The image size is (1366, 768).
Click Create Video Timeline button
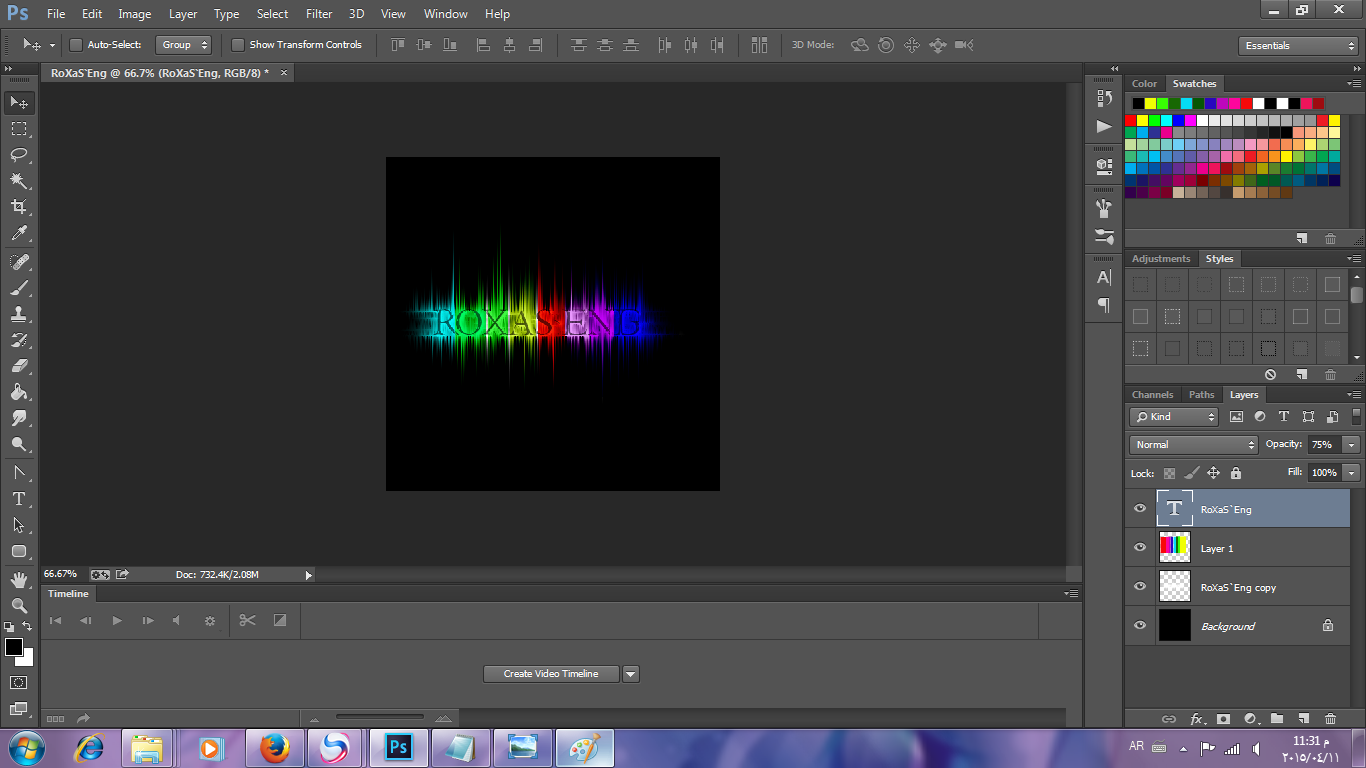pyautogui.click(x=551, y=674)
